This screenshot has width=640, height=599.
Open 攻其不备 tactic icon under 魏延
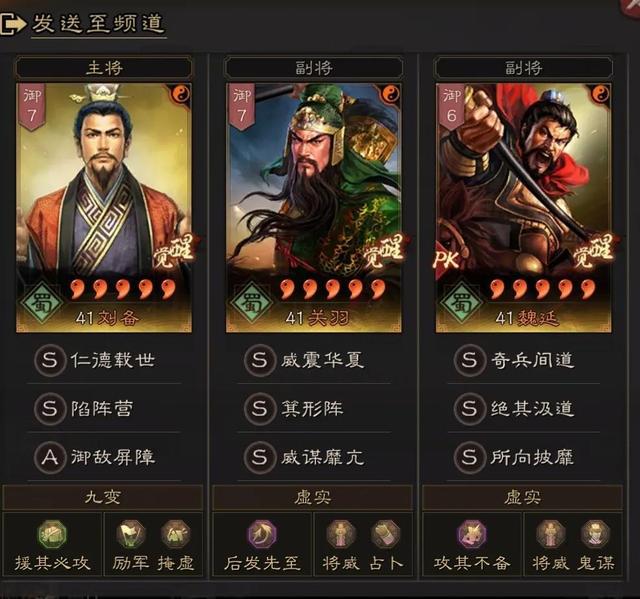(472, 534)
